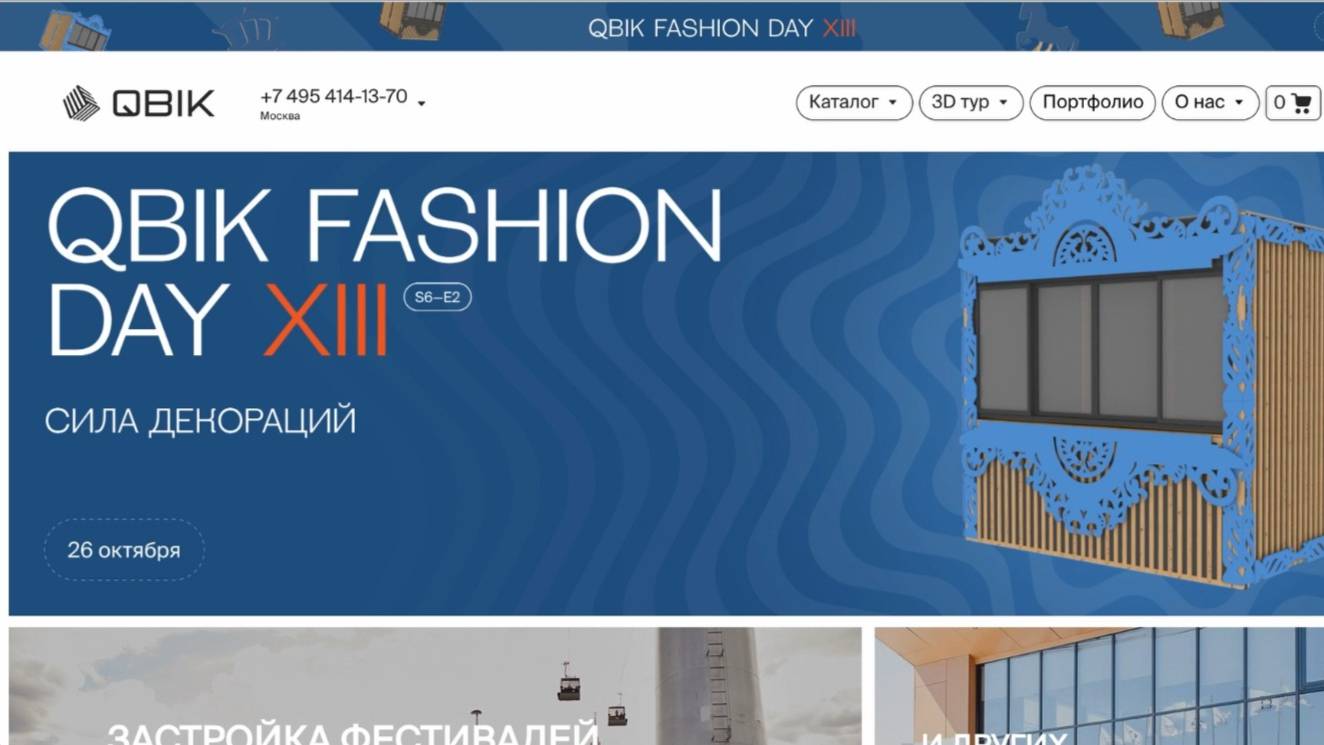1324x745 pixels.
Task: Expand the О нас menu
Action: click(1210, 102)
